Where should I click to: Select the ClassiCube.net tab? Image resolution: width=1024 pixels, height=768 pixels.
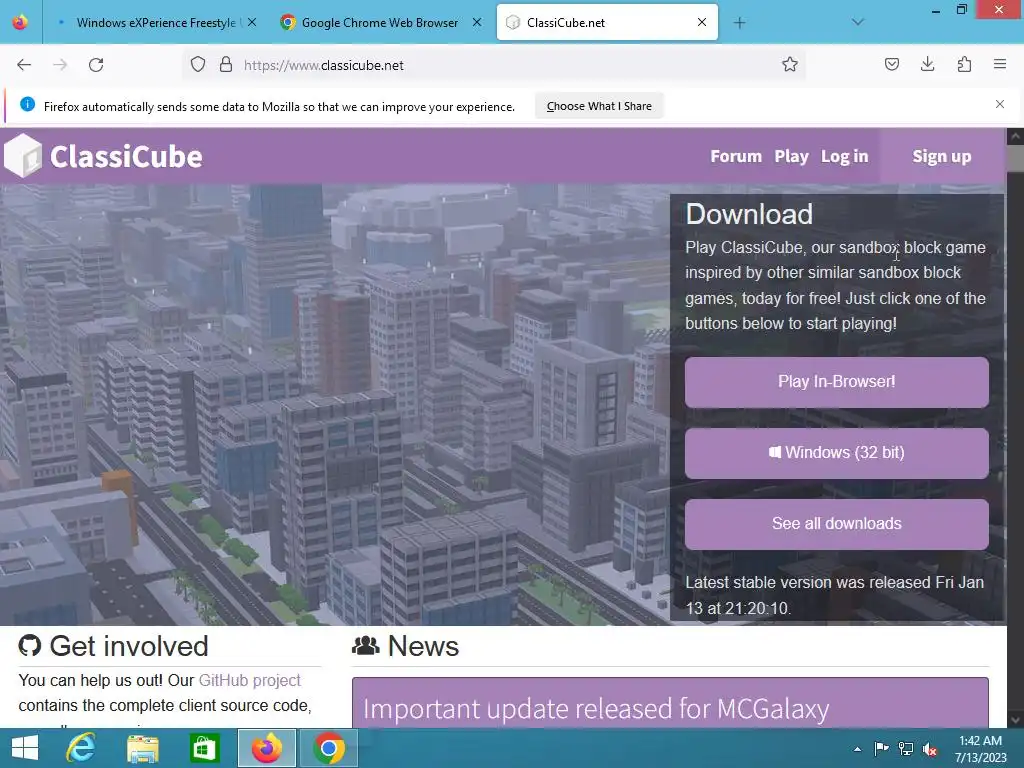coord(606,23)
